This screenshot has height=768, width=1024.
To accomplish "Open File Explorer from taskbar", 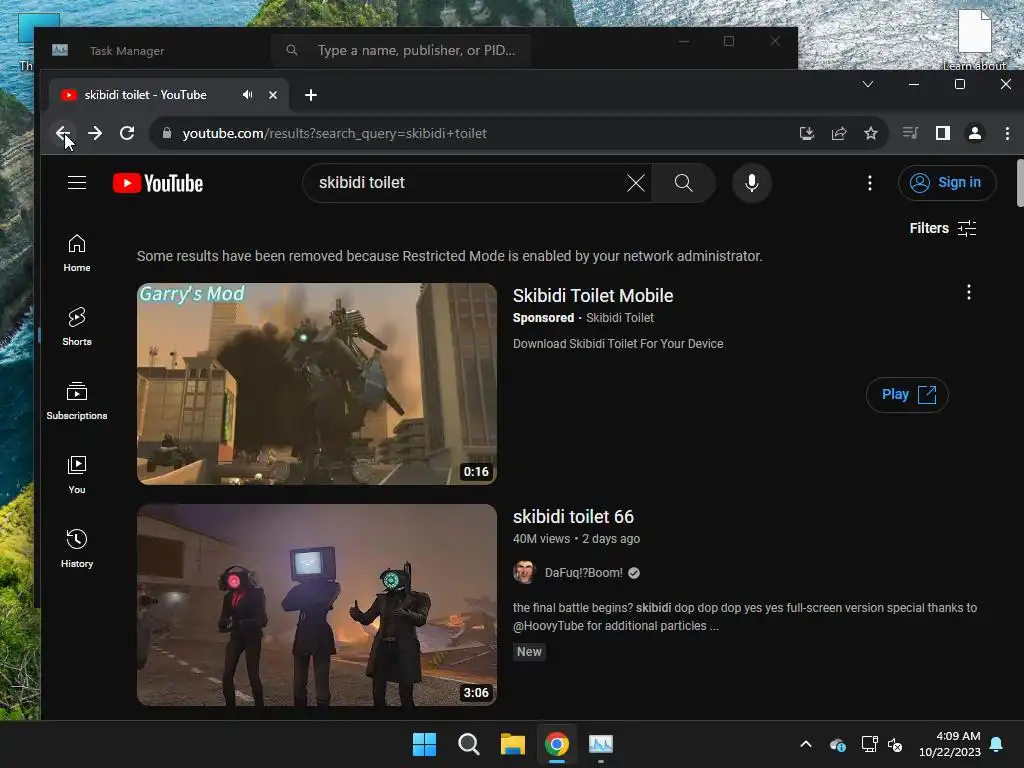I will coord(513,744).
